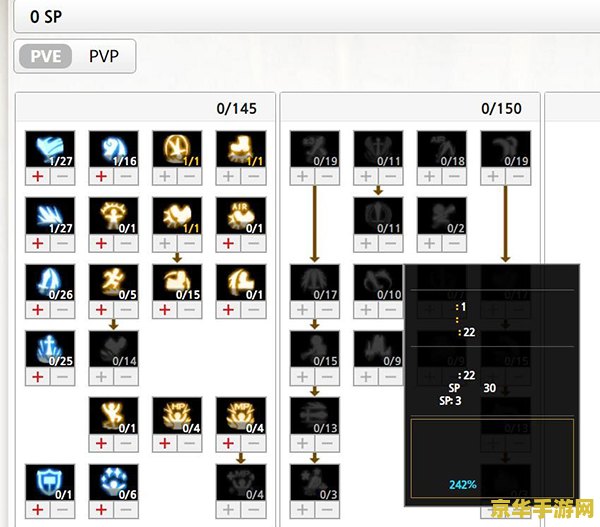Select the greyed skill icon labeled 0/9

pyautogui.click(x=378, y=349)
